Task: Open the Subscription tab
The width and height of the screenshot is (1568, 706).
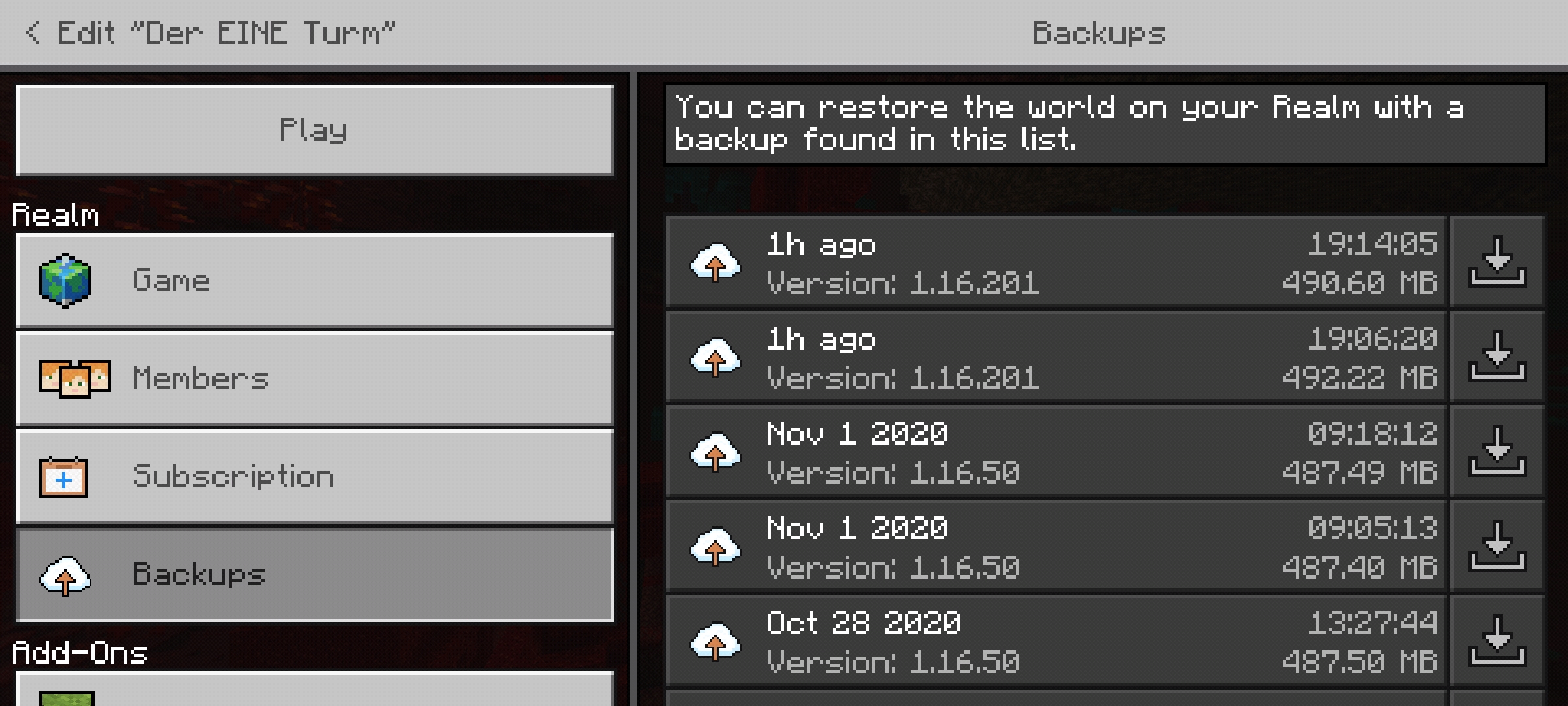Action: [x=315, y=477]
